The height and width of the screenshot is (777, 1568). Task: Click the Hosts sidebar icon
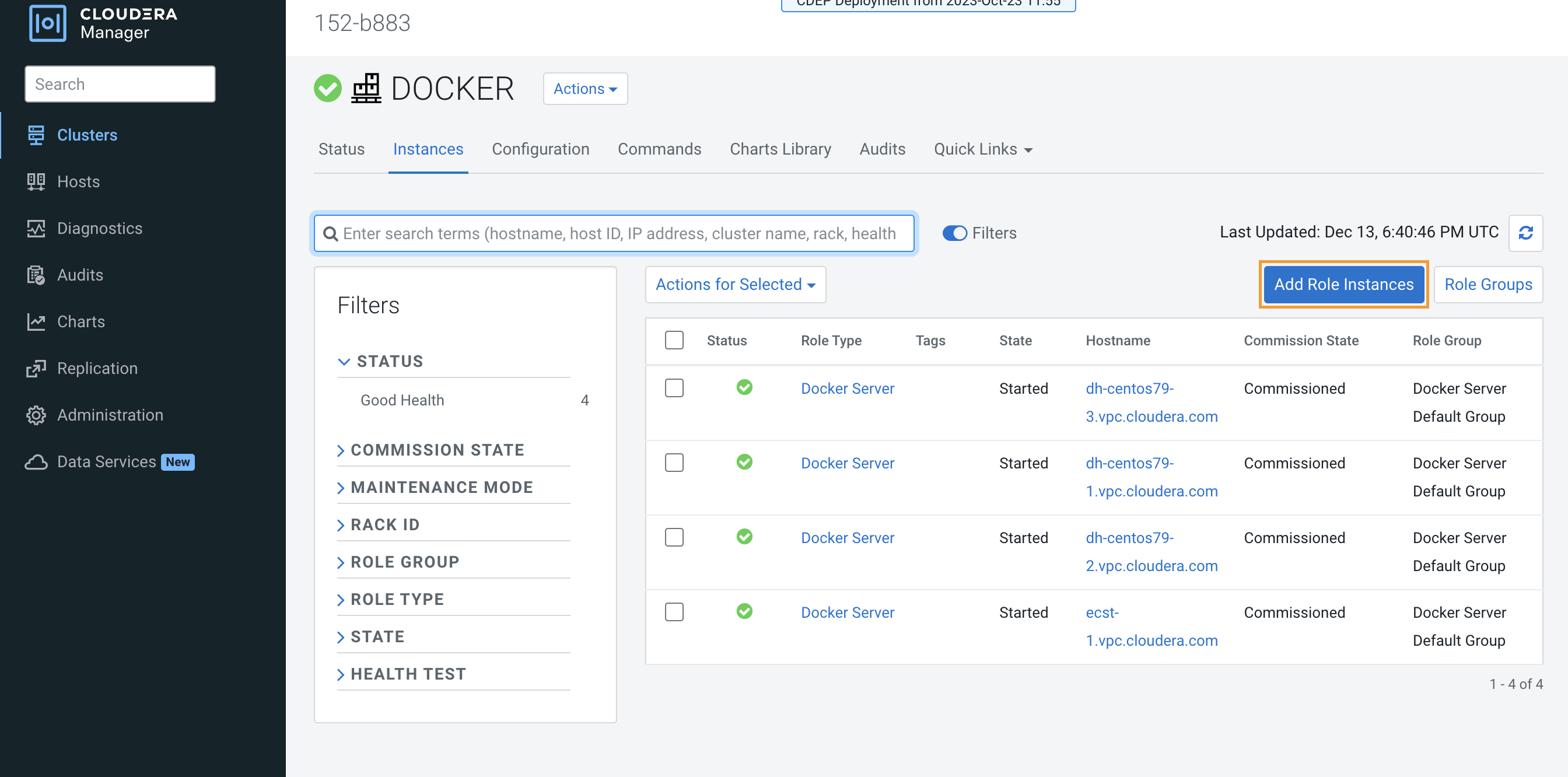point(36,182)
